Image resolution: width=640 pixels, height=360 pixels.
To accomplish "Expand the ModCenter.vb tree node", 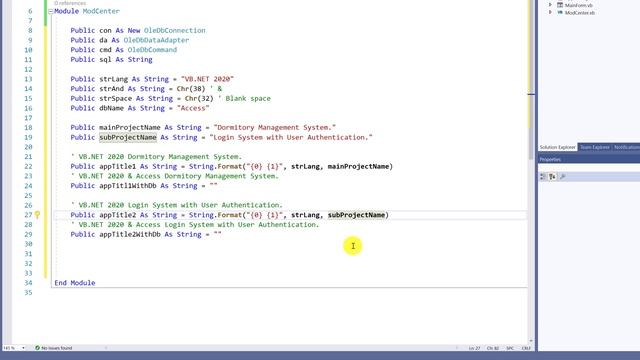I will point(550,13).
